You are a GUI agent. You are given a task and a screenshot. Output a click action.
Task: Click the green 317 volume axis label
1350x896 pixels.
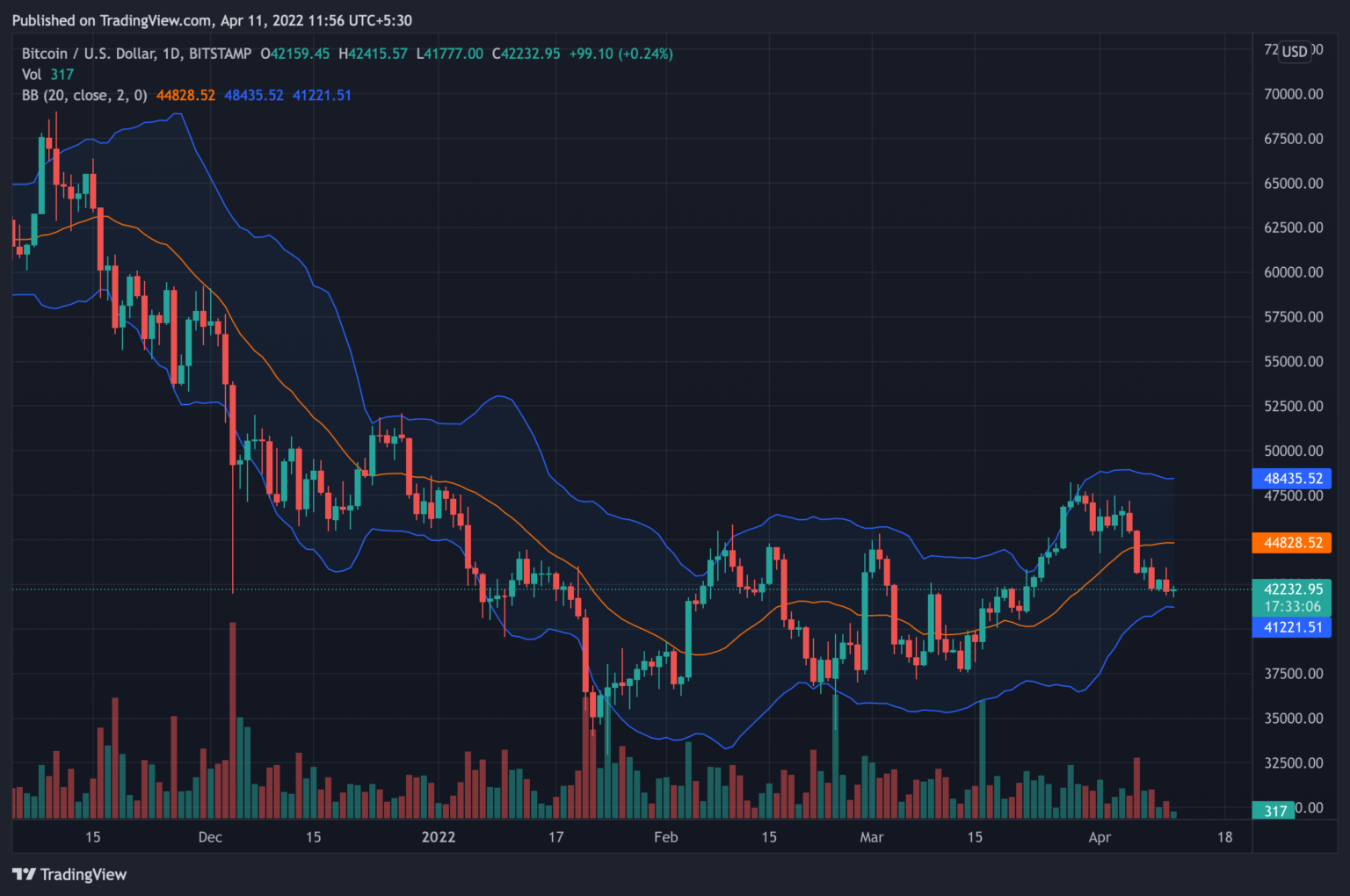pyautogui.click(x=1274, y=811)
